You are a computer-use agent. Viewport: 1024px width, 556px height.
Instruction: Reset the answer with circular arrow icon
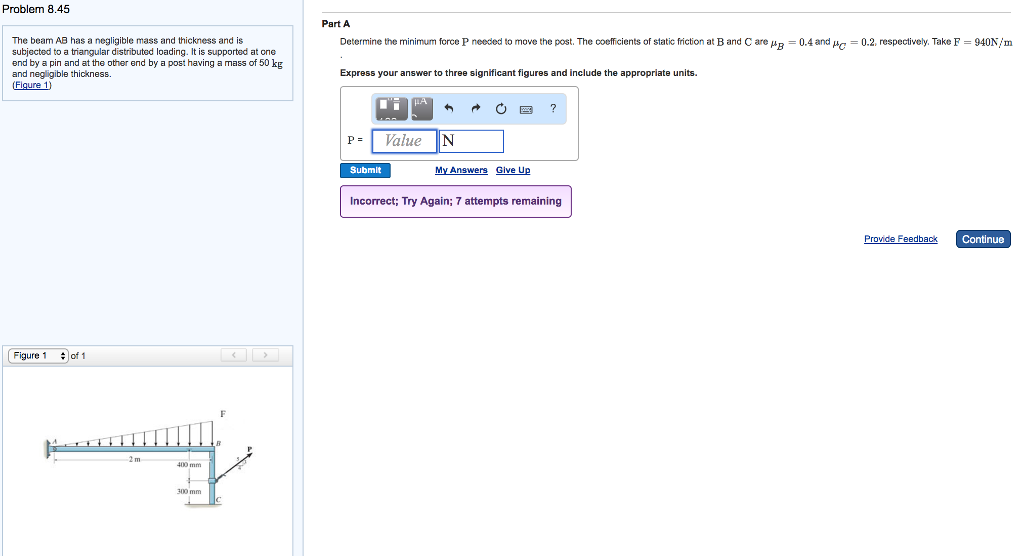click(x=501, y=108)
